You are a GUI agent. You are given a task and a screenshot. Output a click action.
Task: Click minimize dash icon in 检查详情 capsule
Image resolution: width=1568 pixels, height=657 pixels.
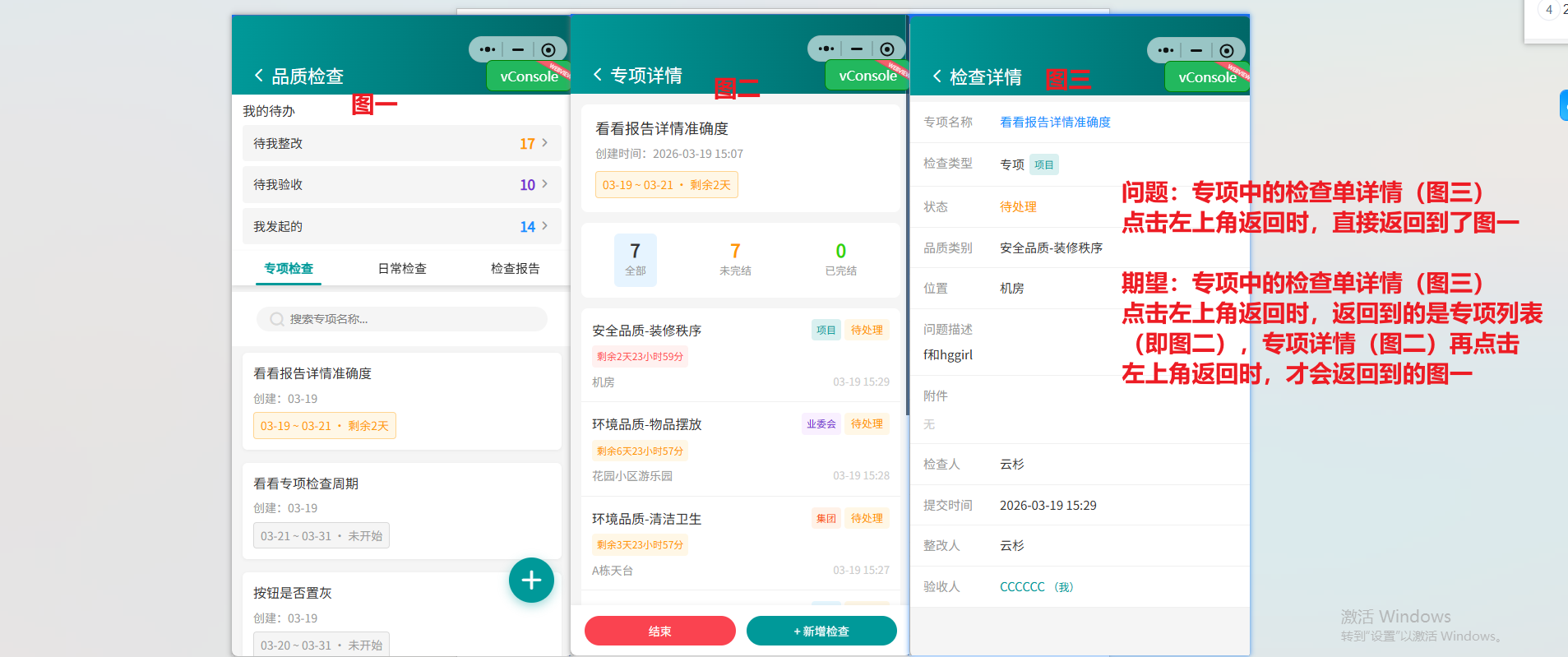[1196, 50]
